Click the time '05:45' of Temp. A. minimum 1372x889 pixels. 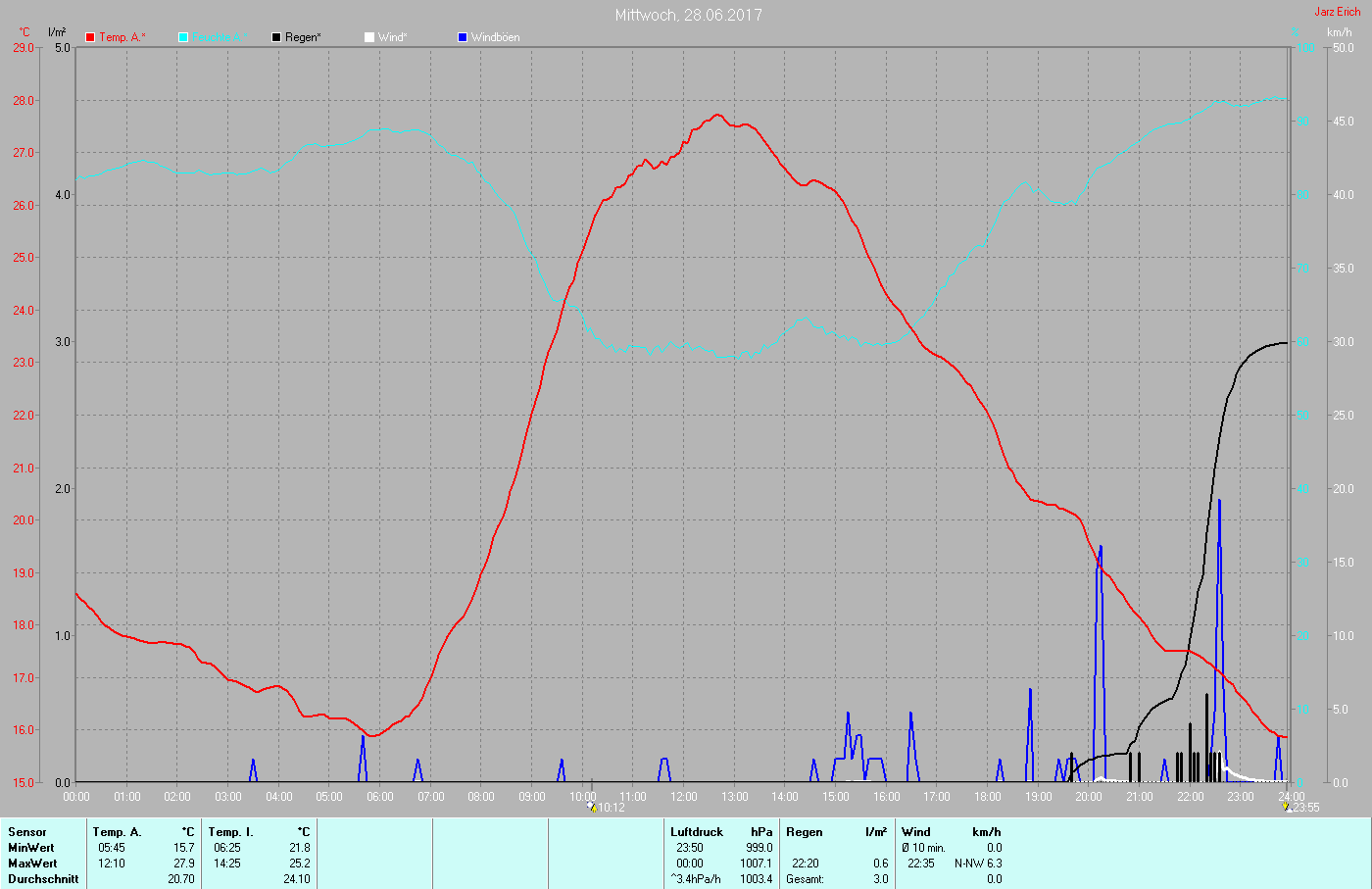click(x=112, y=848)
